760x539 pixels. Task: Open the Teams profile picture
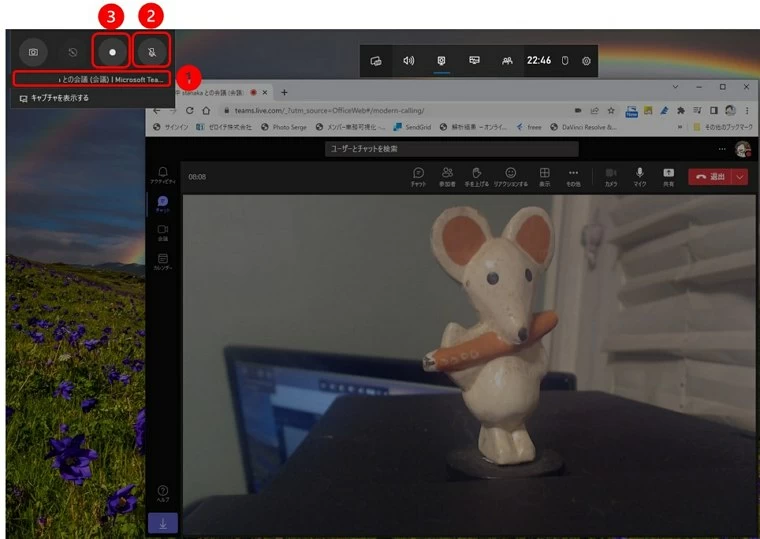(x=743, y=149)
